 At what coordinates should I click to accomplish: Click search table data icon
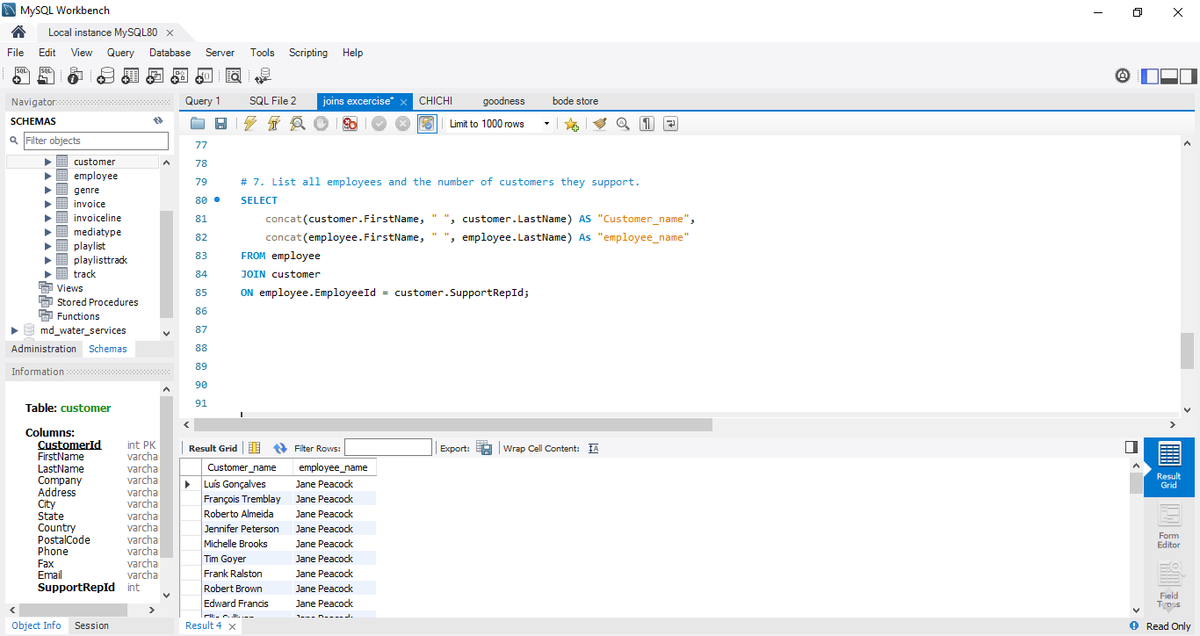(234, 74)
